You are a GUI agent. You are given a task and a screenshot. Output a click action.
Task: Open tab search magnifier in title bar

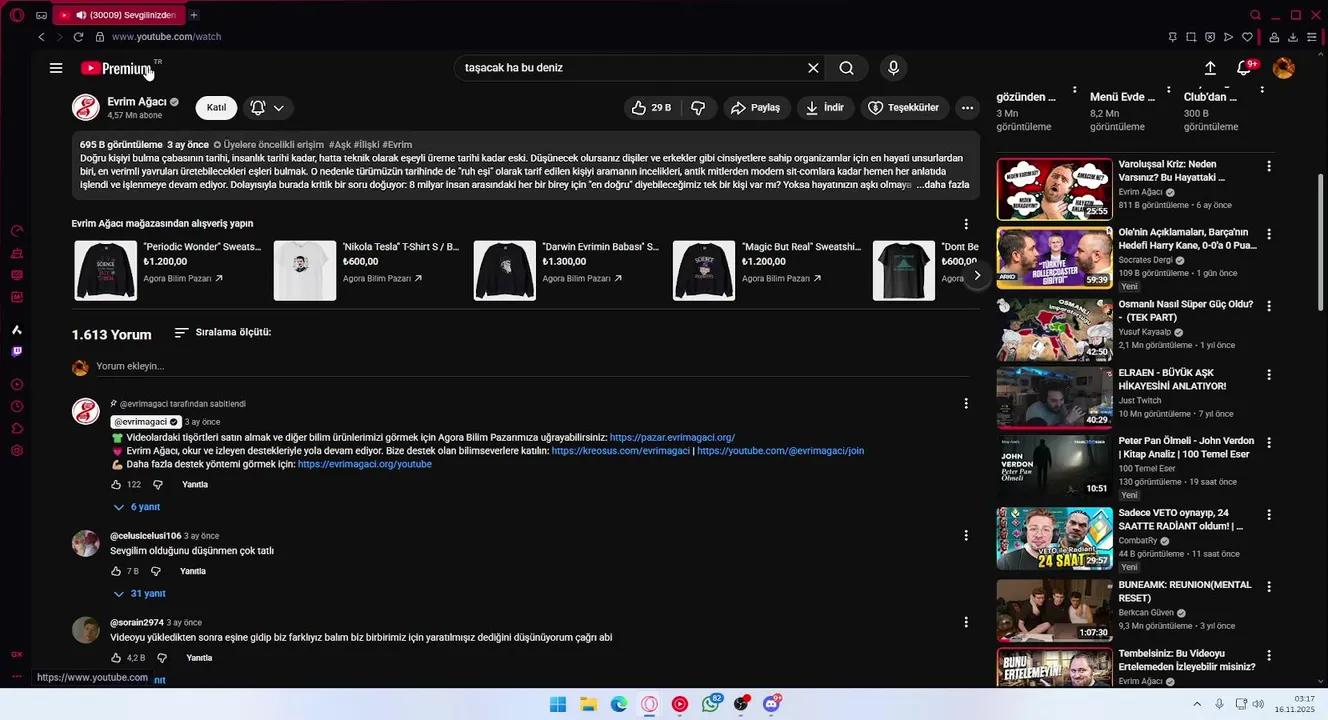(x=1256, y=15)
